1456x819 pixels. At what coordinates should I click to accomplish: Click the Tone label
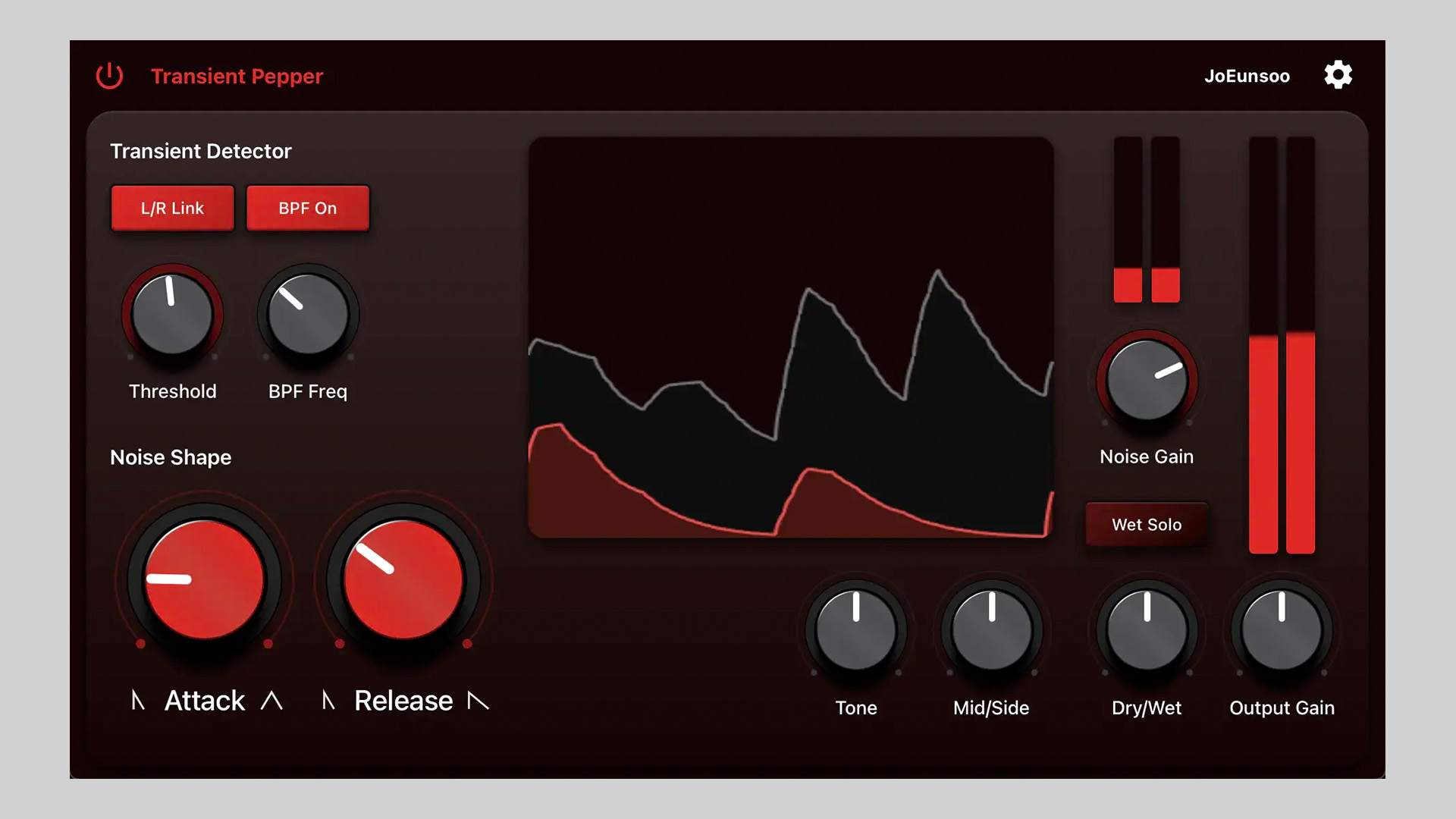856,708
